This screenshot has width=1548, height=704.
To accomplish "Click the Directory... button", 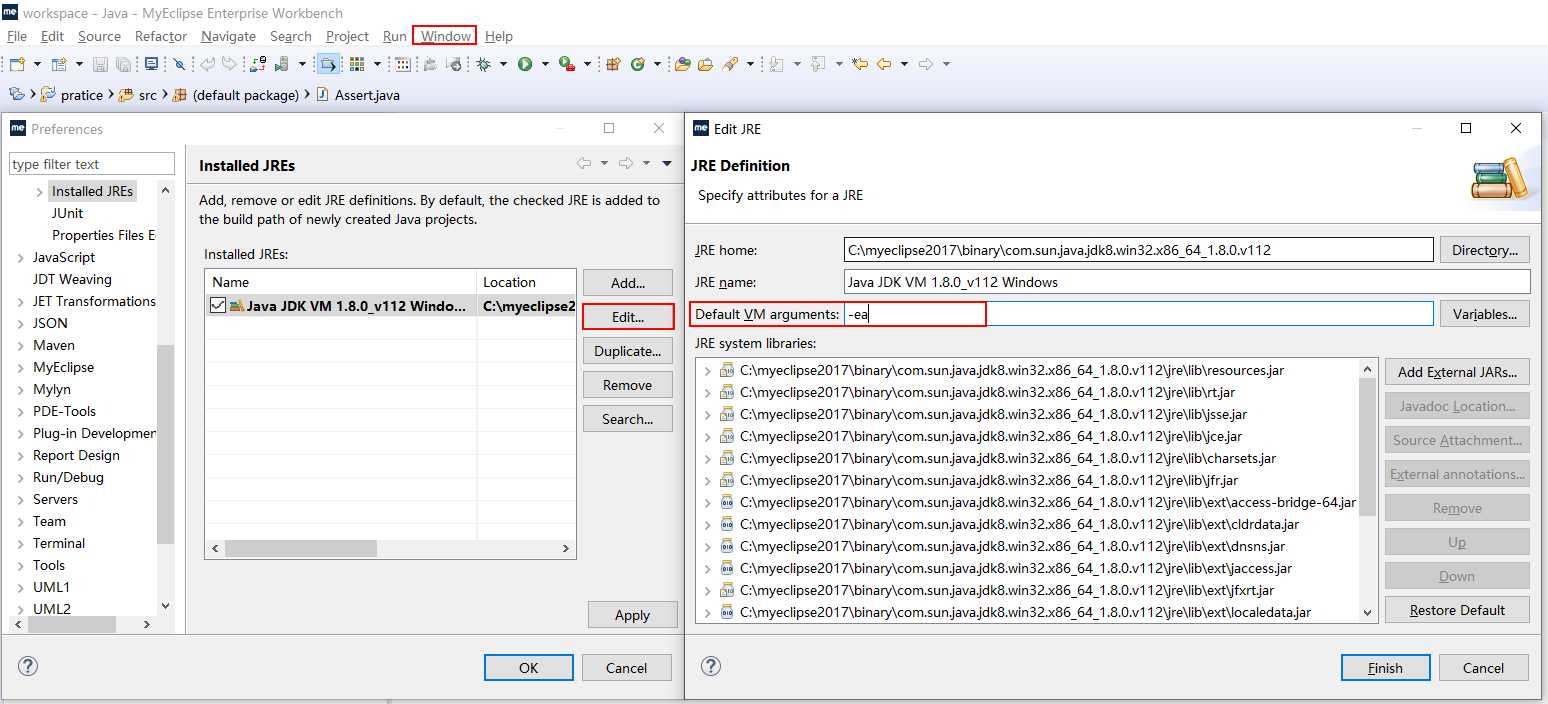I will [1485, 250].
